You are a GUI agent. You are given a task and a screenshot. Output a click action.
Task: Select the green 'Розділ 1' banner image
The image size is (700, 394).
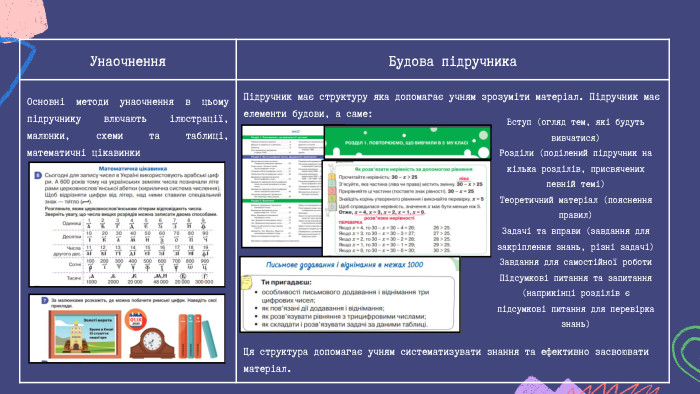407,142
